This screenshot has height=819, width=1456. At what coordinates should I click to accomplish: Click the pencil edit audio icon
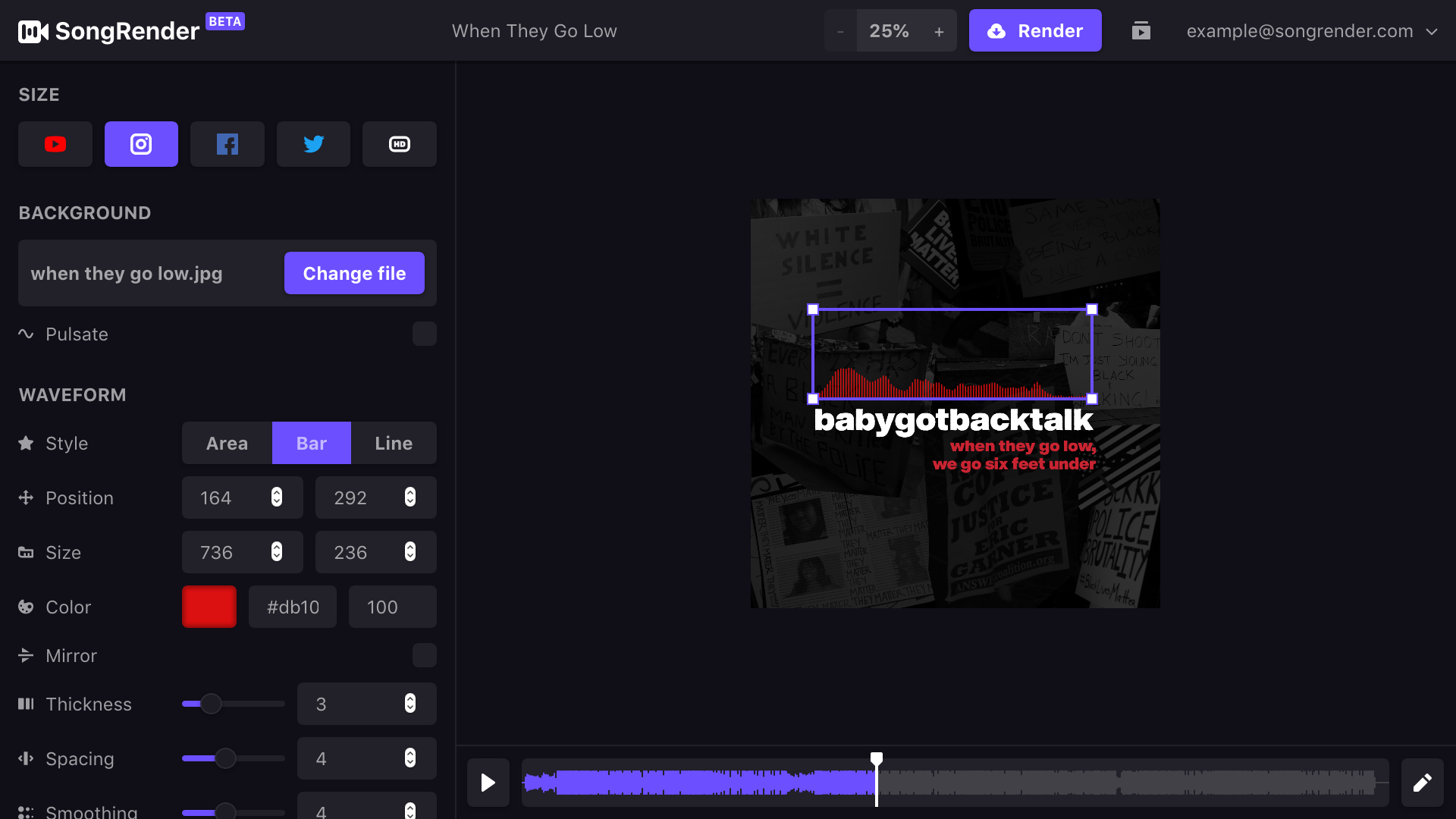pyautogui.click(x=1422, y=782)
